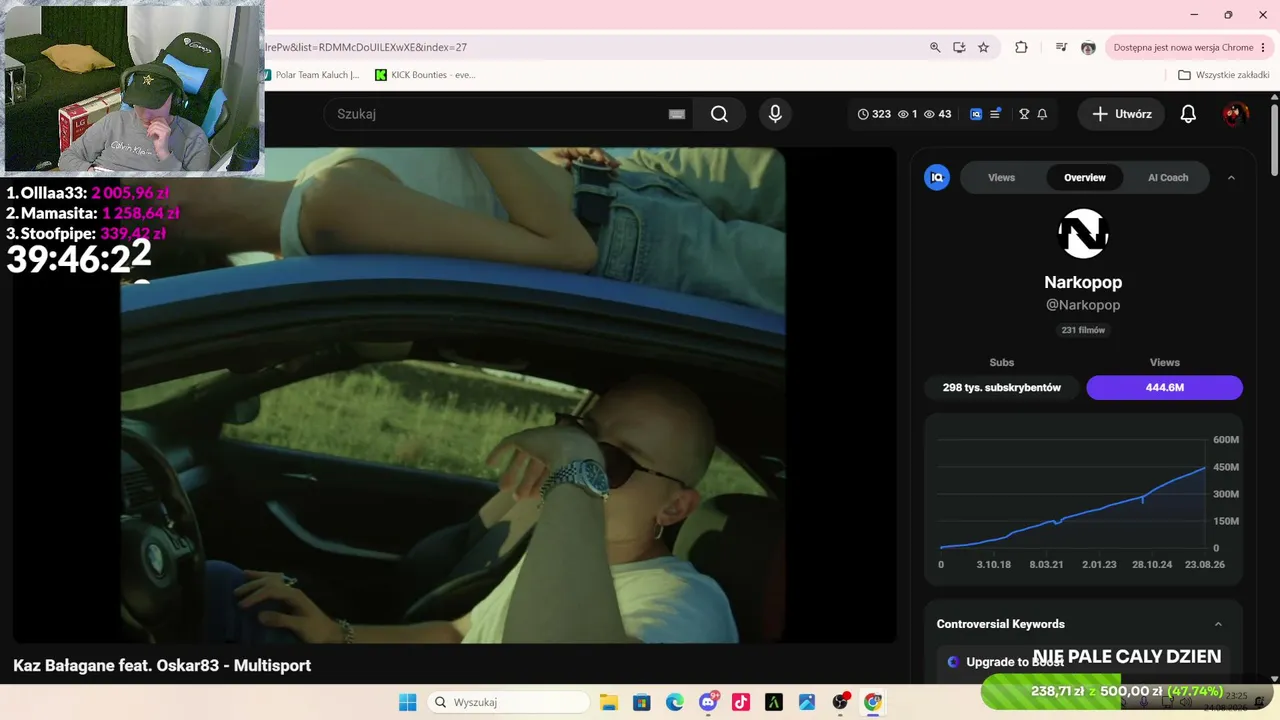Screen dimensions: 1280x720
Task: Switch to Google Chrome on the taskbar
Action: 873,702
